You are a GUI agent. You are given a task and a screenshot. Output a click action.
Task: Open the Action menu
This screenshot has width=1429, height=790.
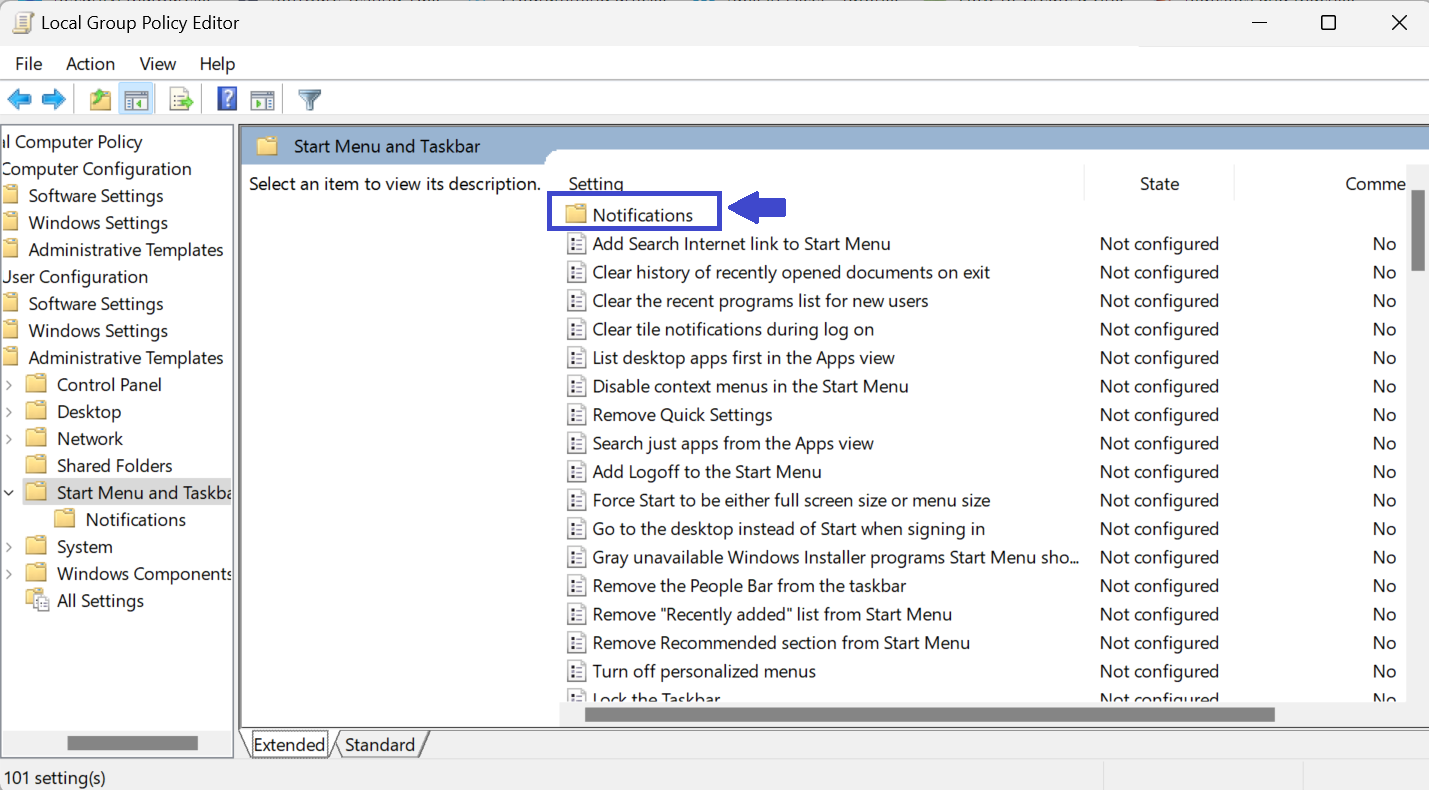pos(90,64)
